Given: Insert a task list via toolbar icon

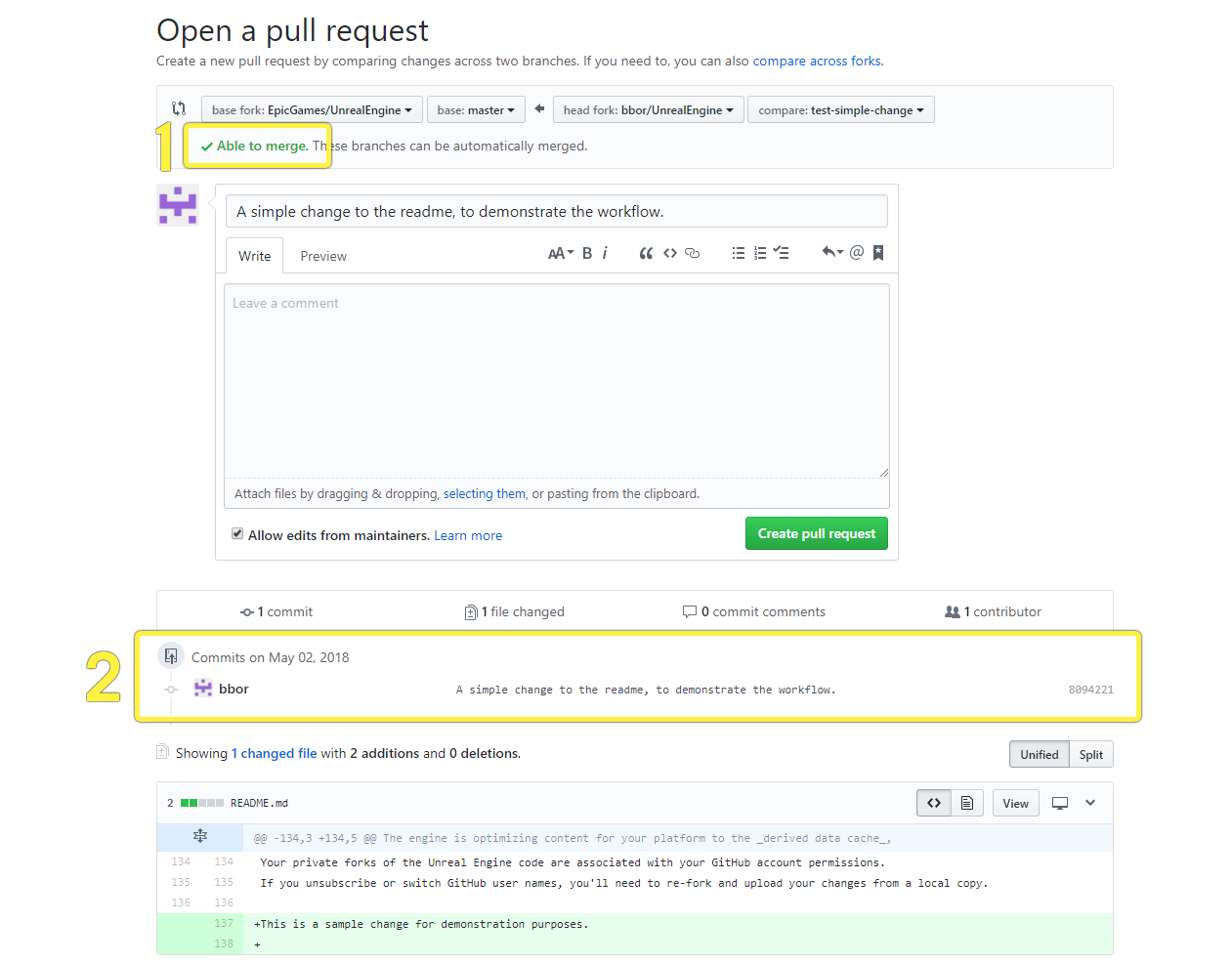Looking at the screenshot, I should click(x=782, y=252).
